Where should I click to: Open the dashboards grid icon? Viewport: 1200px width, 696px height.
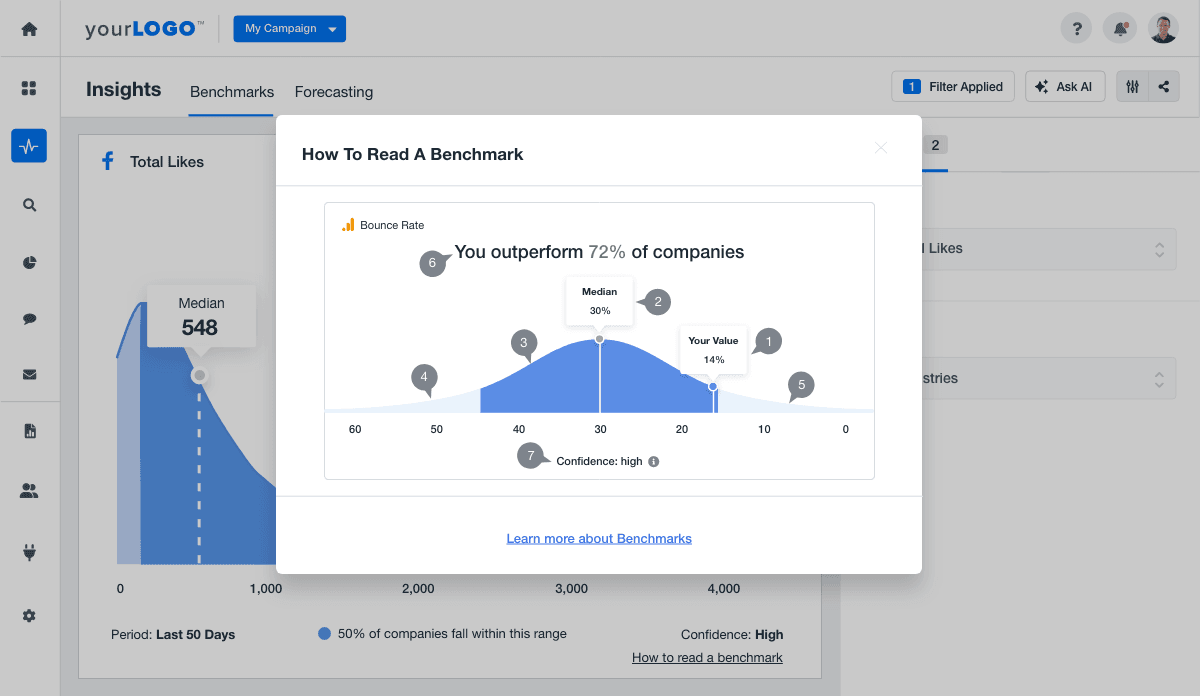[x=29, y=89]
